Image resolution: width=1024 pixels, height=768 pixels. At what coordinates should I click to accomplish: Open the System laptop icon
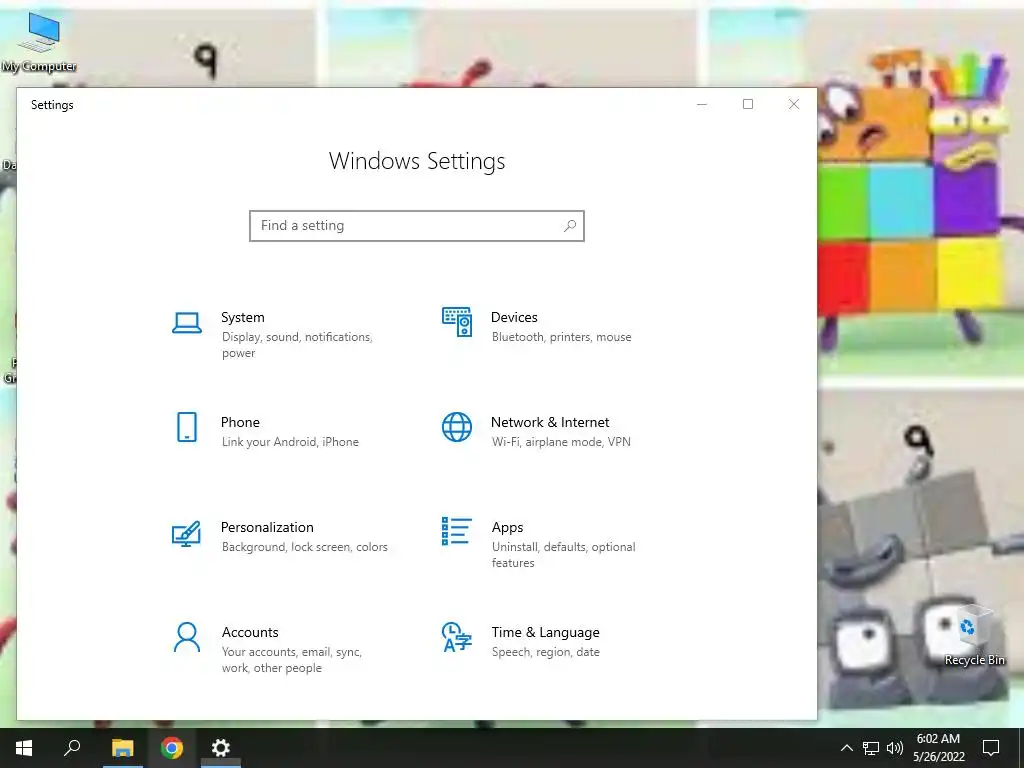tap(187, 323)
